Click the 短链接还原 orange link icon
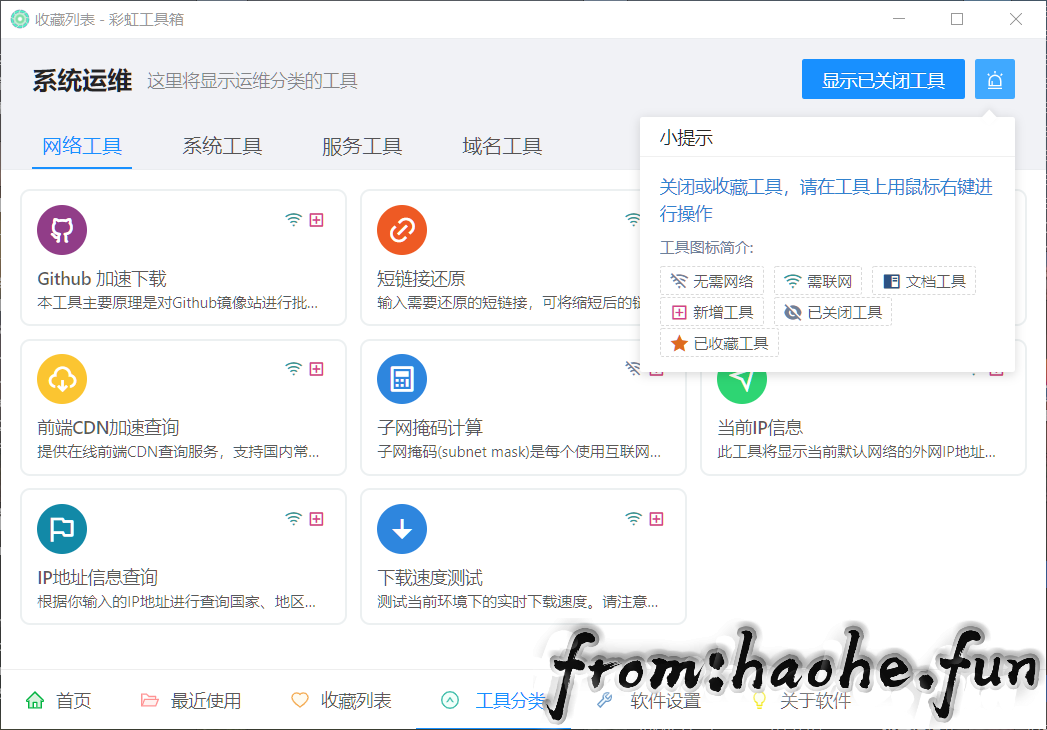Viewport: 1047px width, 730px height. pos(402,230)
